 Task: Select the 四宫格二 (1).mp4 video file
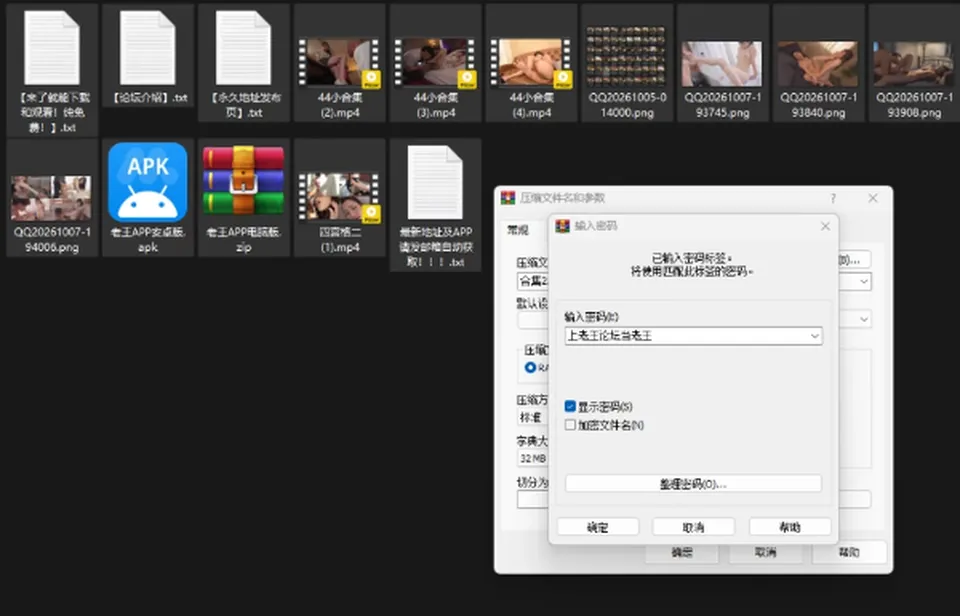340,197
